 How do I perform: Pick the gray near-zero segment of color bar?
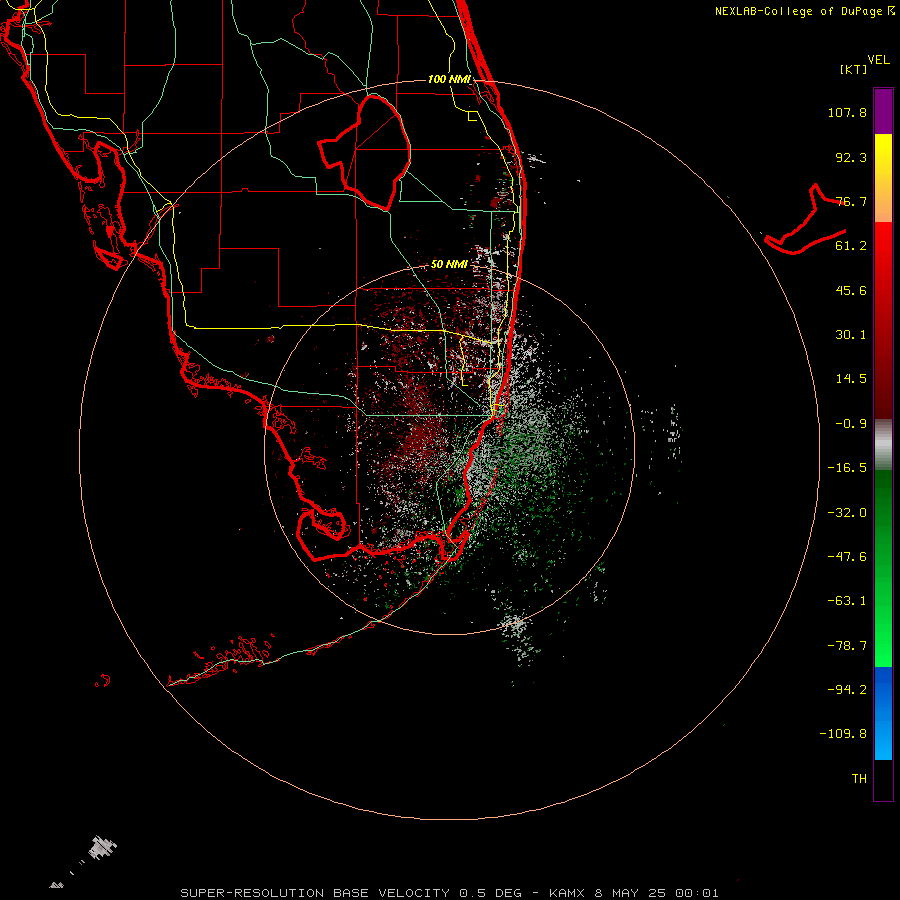(883, 445)
